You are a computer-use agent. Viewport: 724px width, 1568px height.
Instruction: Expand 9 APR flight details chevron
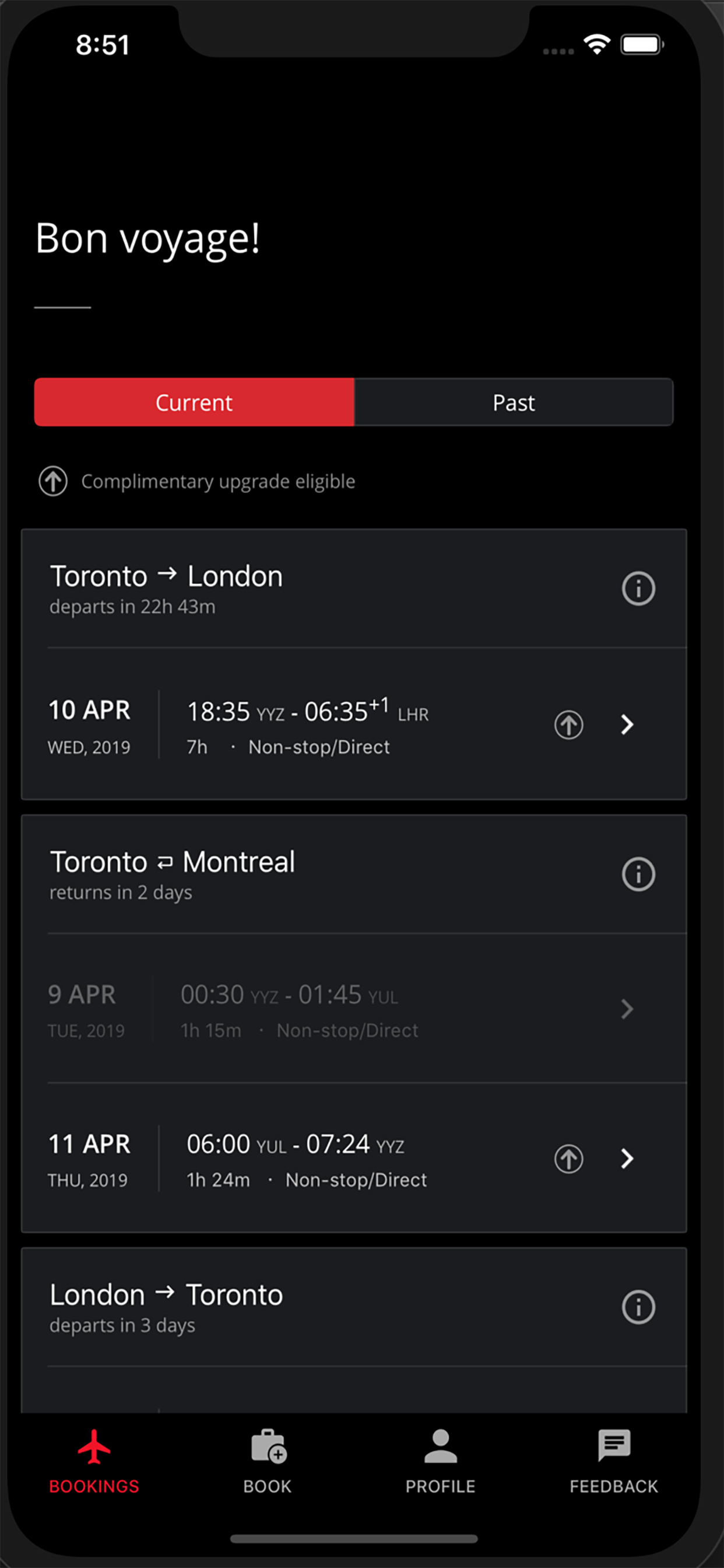click(627, 1009)
